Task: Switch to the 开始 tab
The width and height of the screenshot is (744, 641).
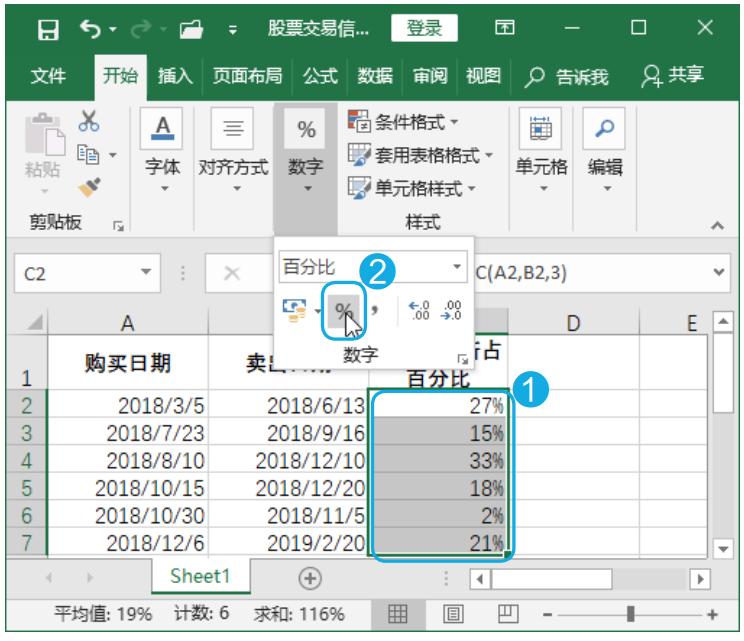Action: click(x=121, y=76)
